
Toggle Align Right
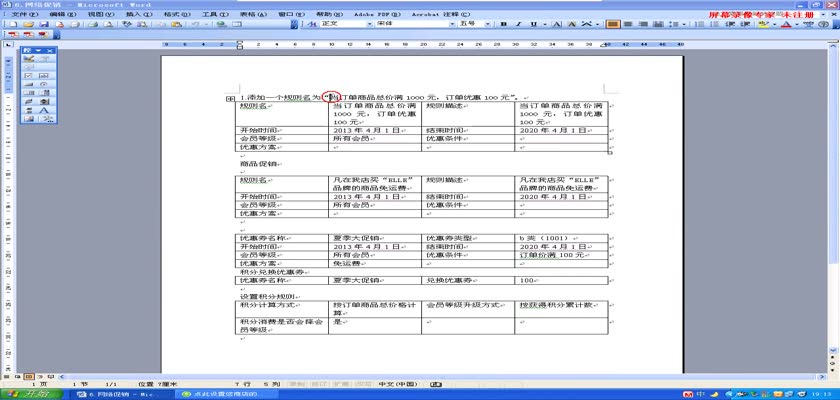[x=642, y=24]
